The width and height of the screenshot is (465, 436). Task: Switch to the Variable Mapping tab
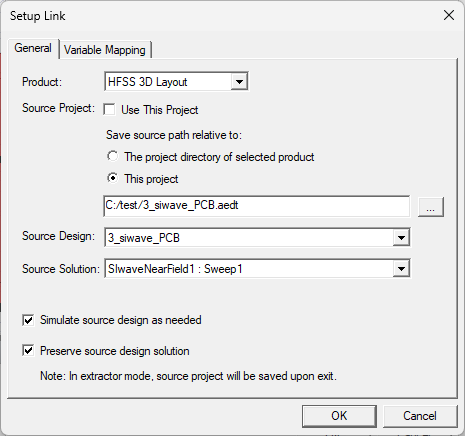pos(105,50)
